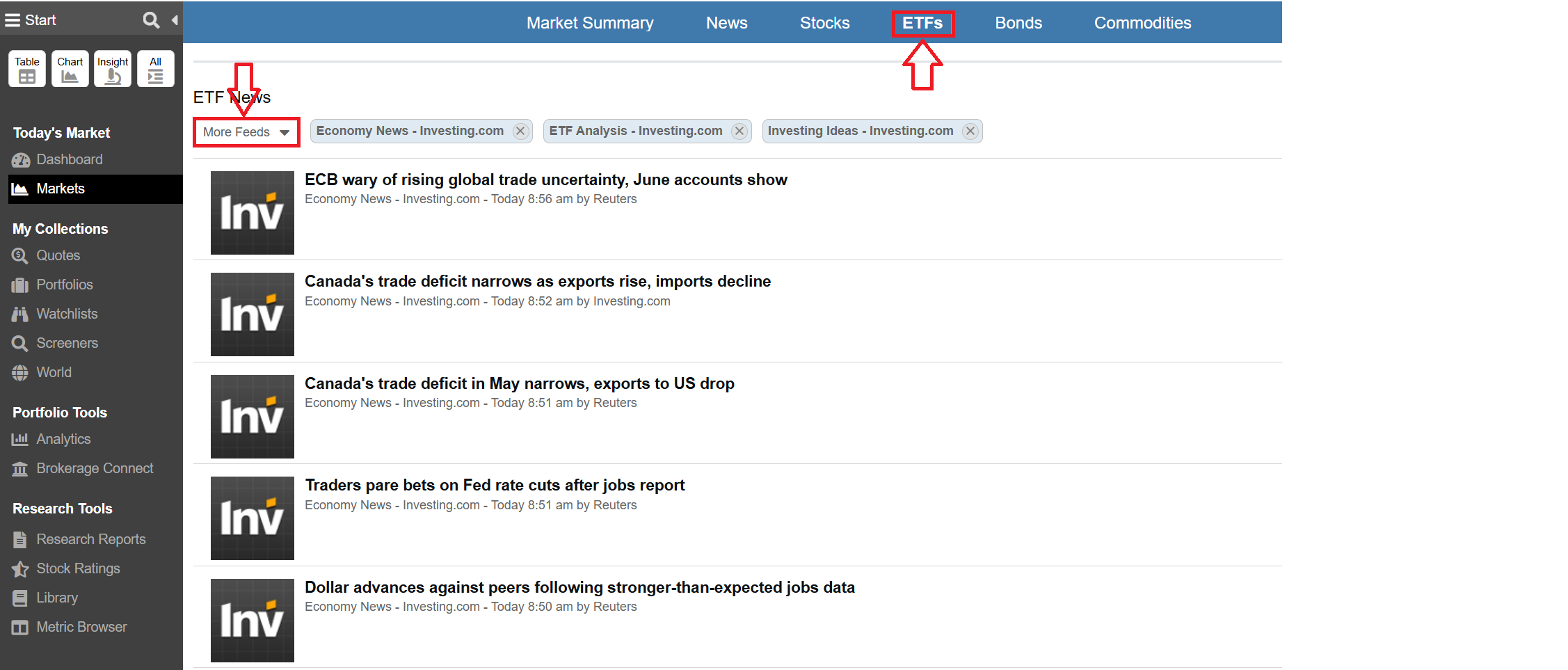The width and height of the screenshot is (1568, 670).
Task: Switch to the Commodities tab
Action: pyautogui.click(x=1142, y=23)
